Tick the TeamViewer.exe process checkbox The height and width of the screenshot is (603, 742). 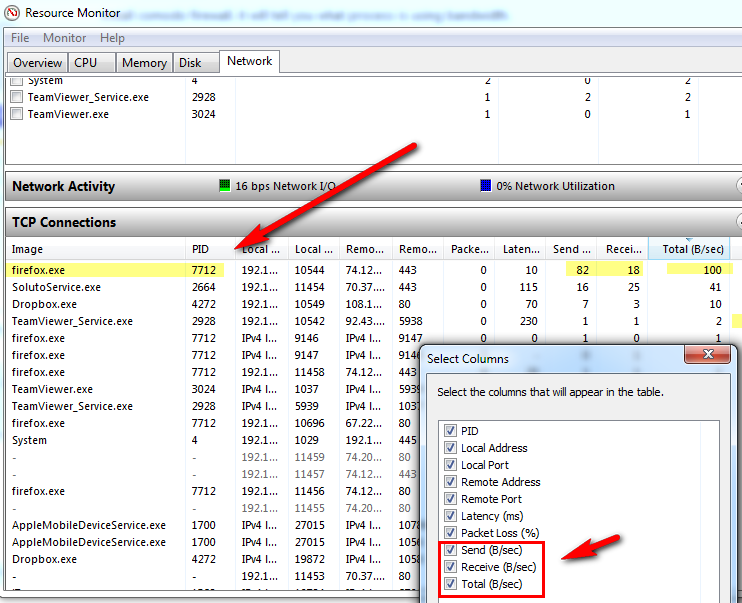point(16,114)
